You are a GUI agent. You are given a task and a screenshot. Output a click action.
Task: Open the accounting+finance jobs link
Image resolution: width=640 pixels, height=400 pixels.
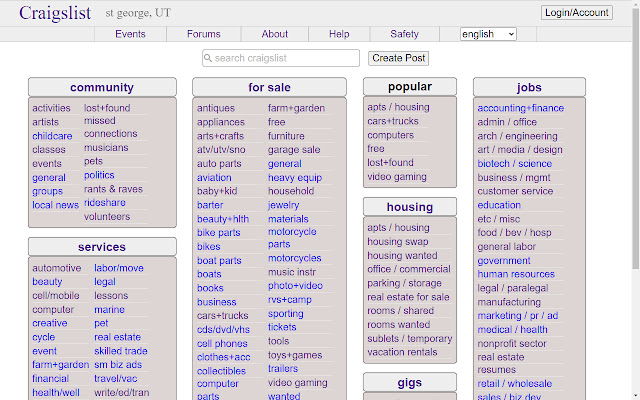pyautogui.click(x=520, y=108)
